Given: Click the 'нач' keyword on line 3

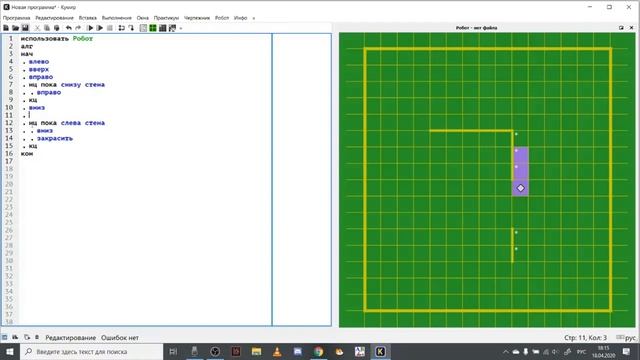Looking at the screenshot, I should [x=27, y=54].
